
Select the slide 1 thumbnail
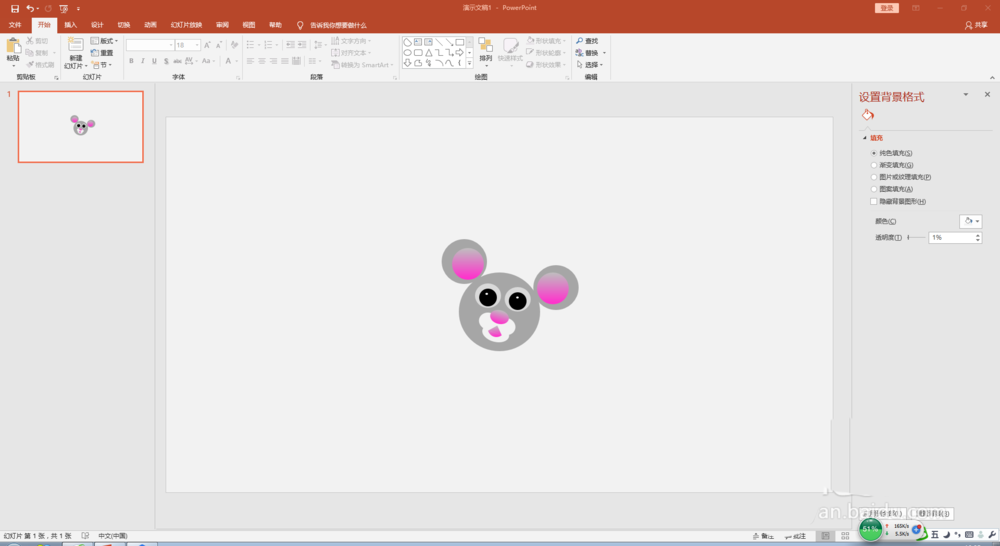pyautogui.click(x=81, y=126)
